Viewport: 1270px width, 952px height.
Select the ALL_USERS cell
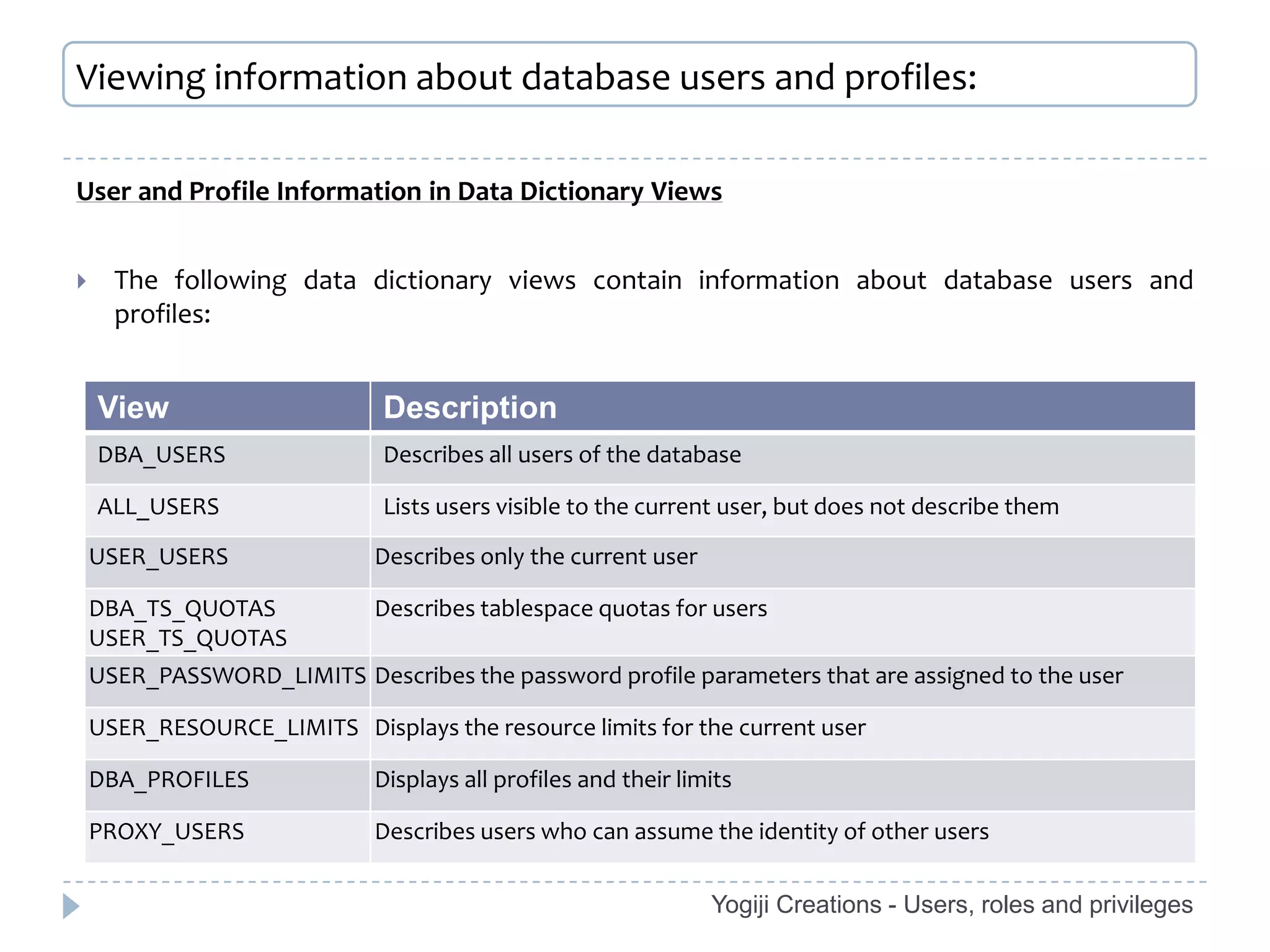click(228, 510)
